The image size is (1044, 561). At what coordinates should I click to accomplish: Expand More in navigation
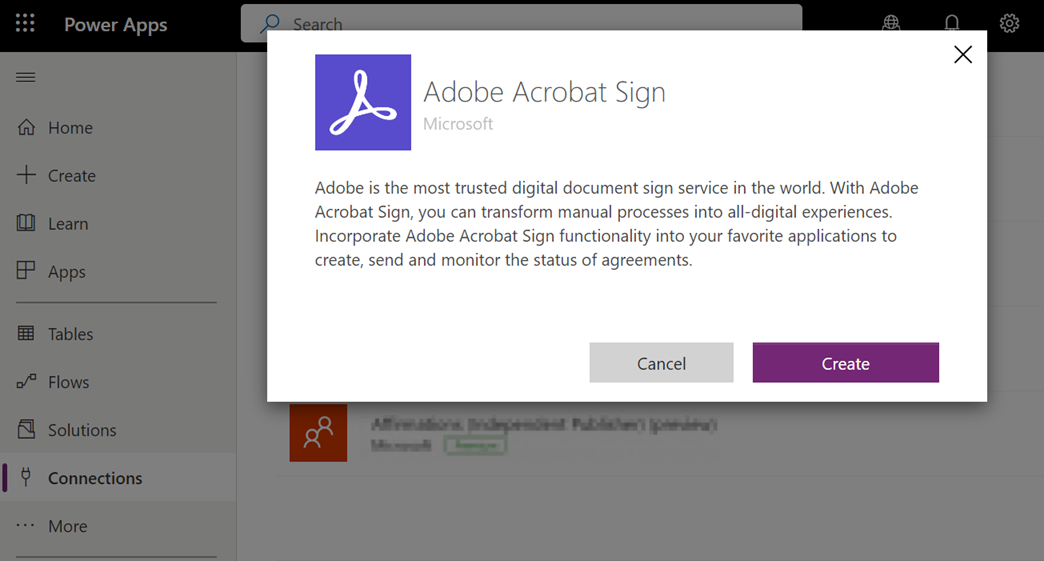pos(67,526)
